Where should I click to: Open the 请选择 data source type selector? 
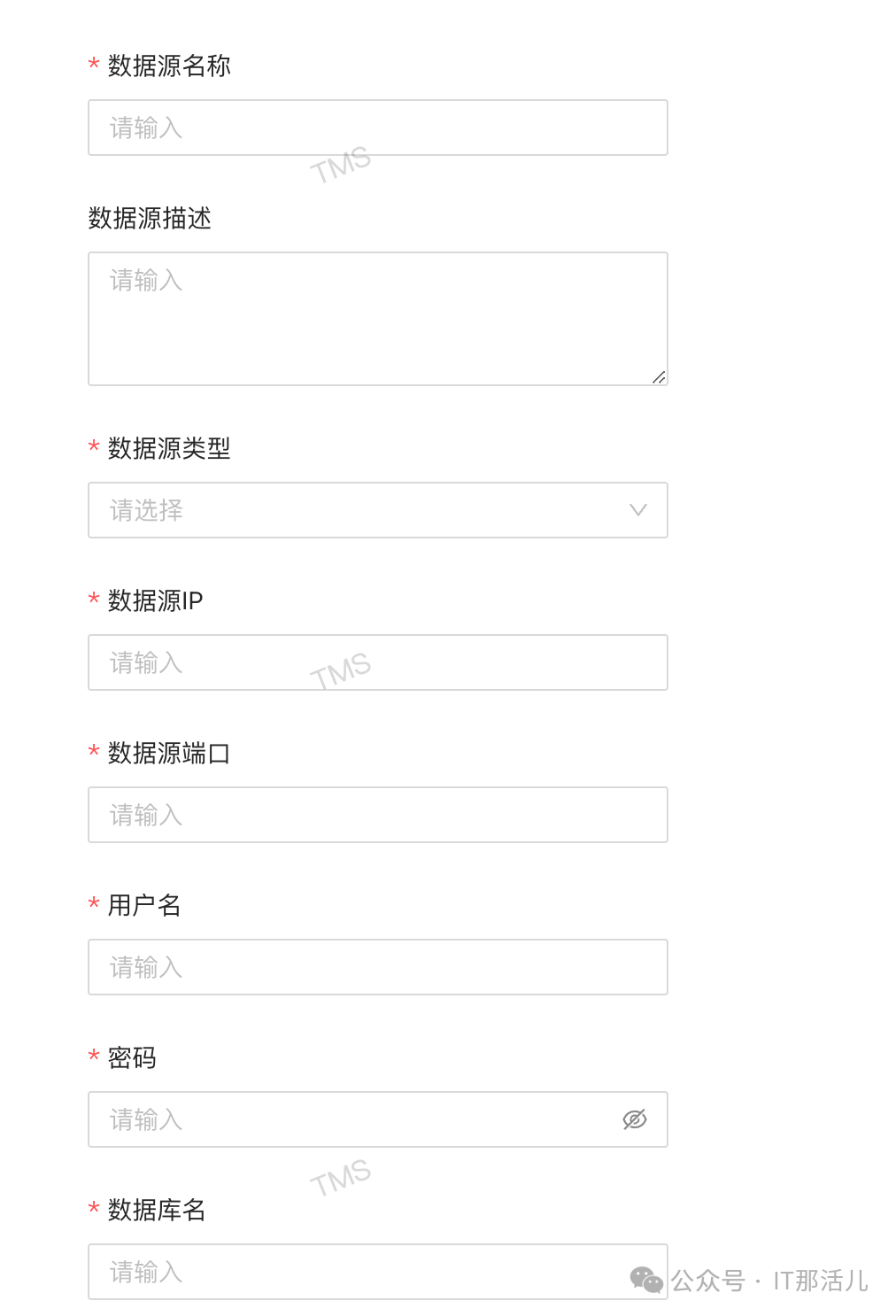pos(354,510)
